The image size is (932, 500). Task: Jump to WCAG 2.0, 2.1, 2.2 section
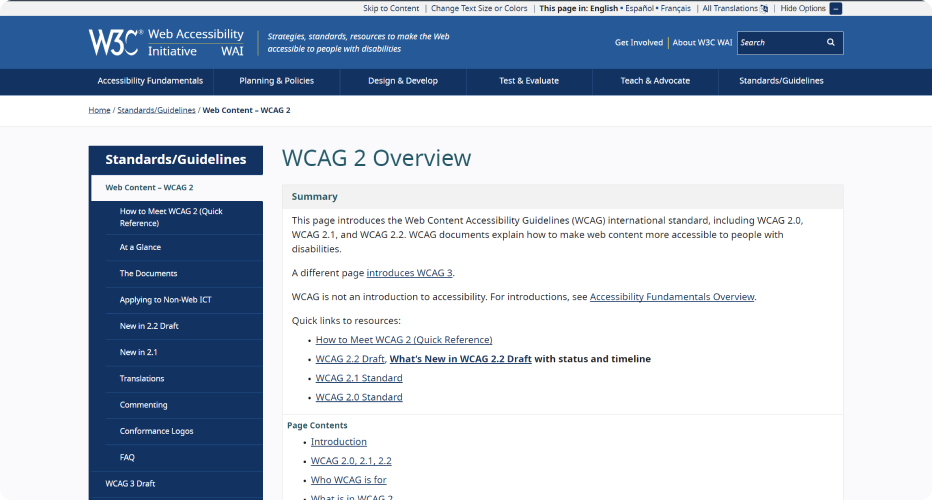[351, 461]
